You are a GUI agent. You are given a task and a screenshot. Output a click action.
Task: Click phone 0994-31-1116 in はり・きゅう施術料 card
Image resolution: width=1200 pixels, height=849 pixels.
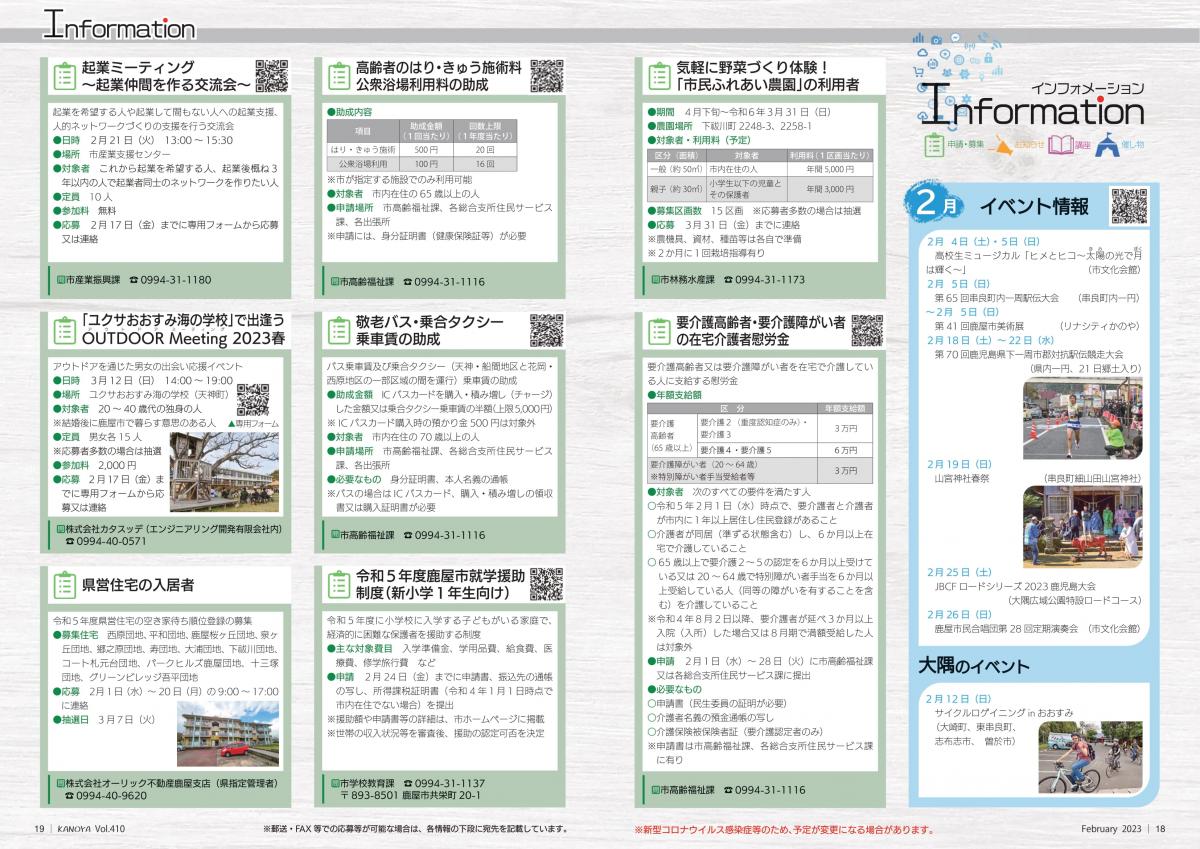coord(450,280)
